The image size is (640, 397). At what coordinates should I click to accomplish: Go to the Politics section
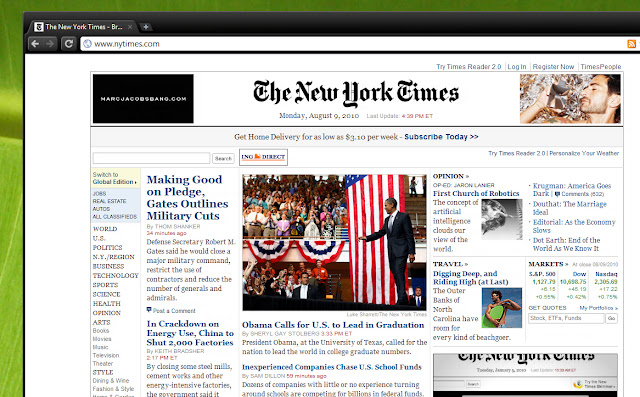click(107, 248)
